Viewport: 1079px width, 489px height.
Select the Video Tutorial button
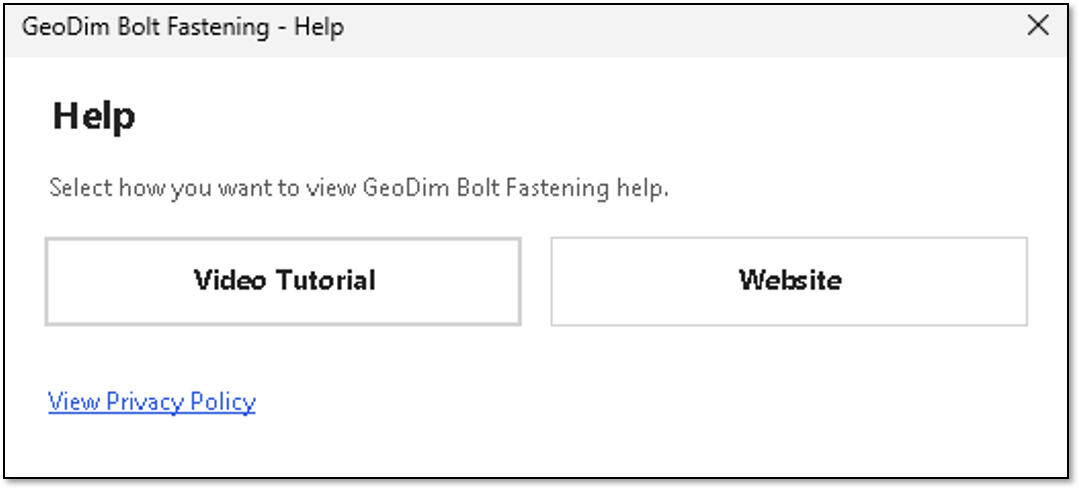283,281
